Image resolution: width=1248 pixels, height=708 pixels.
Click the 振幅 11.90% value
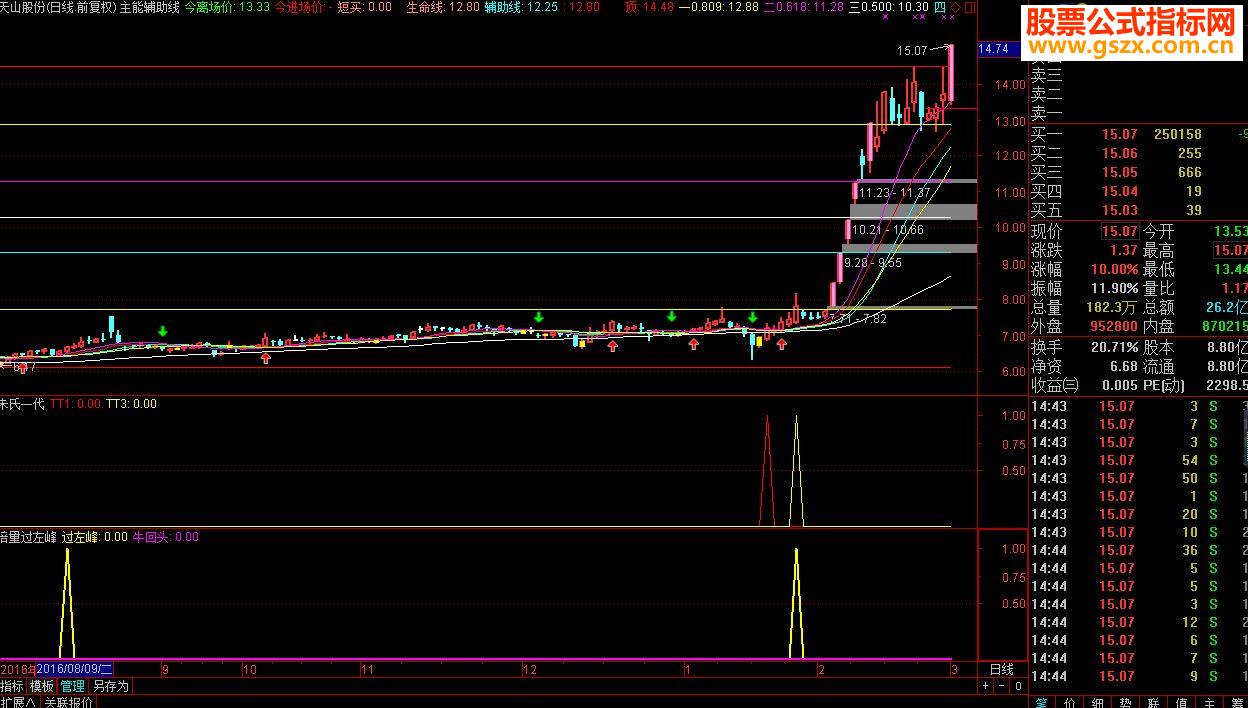click(1115, 288)
